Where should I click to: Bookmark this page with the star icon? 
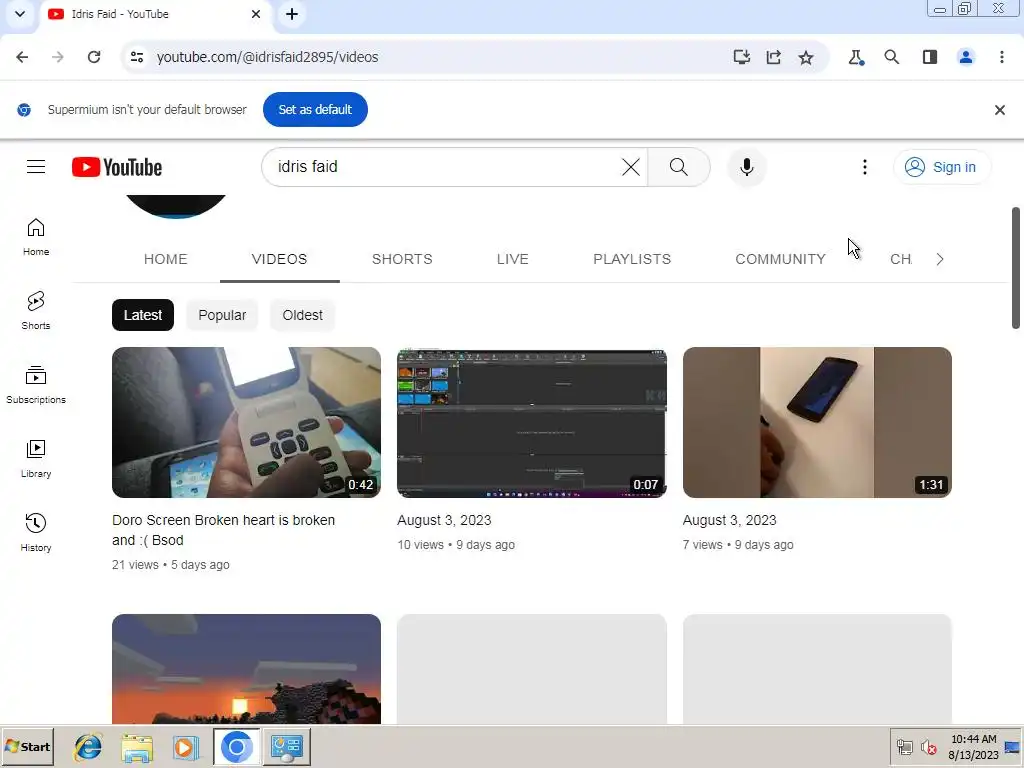coord(806,57)
